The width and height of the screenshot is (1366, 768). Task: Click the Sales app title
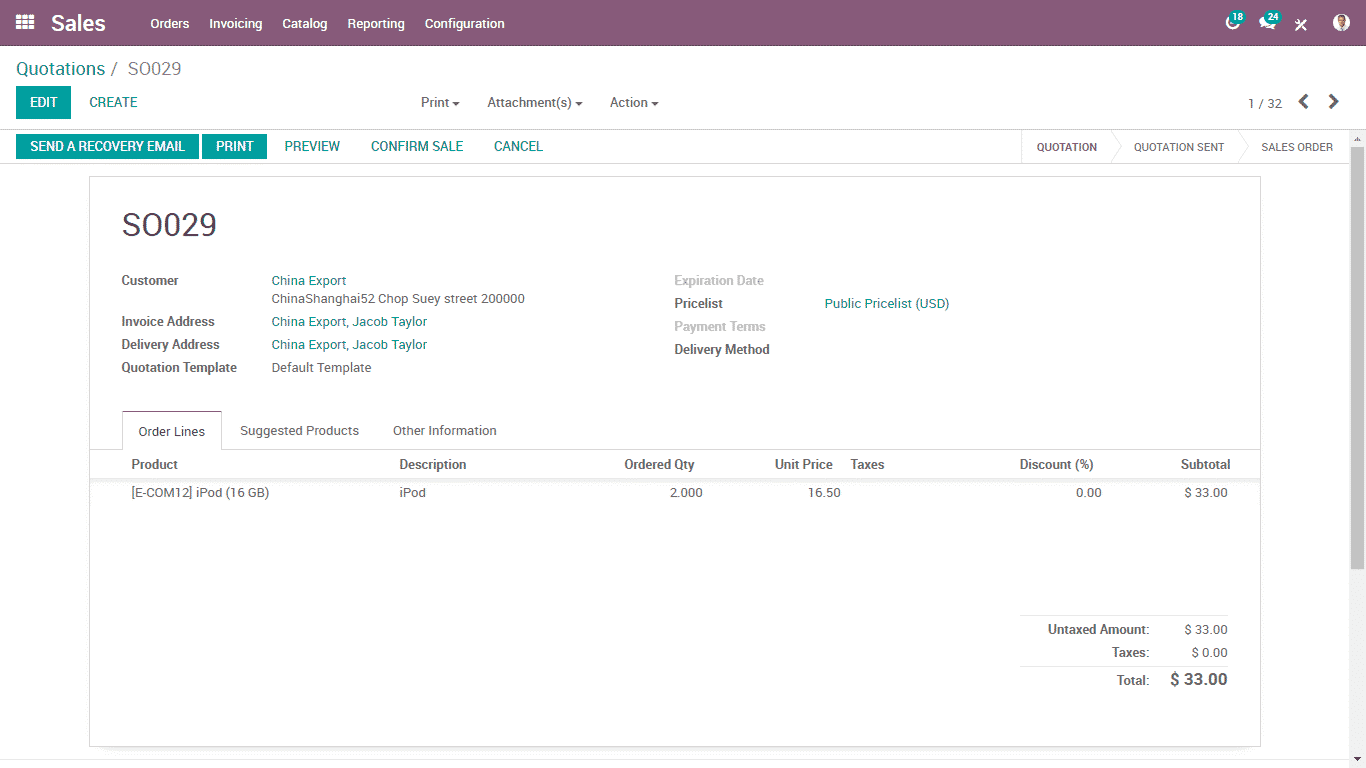click(x=78, y=23)
